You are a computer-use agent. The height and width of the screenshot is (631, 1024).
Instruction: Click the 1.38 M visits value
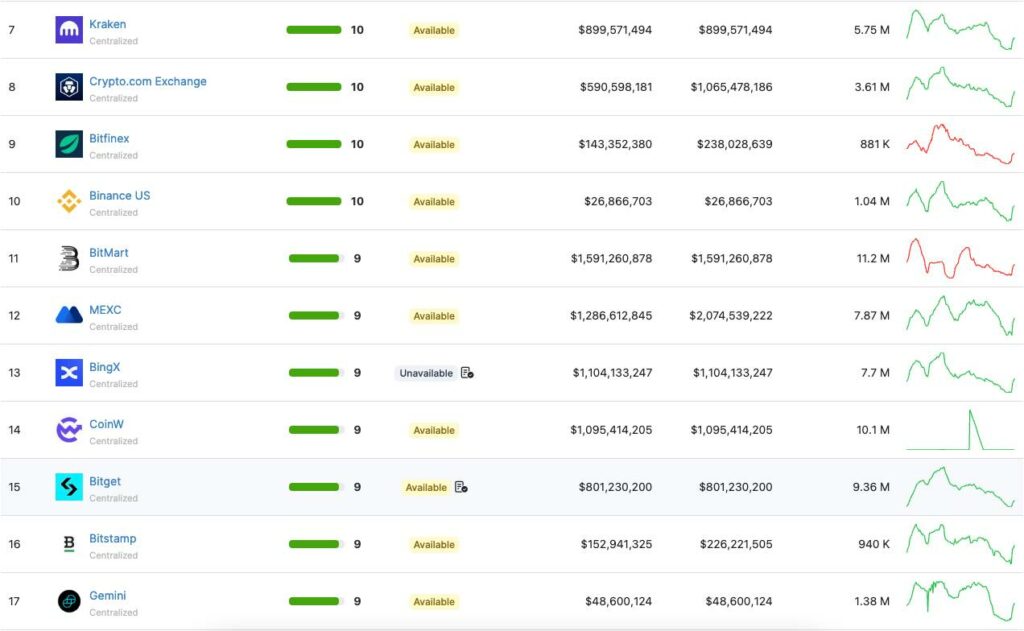click(872, 601)
